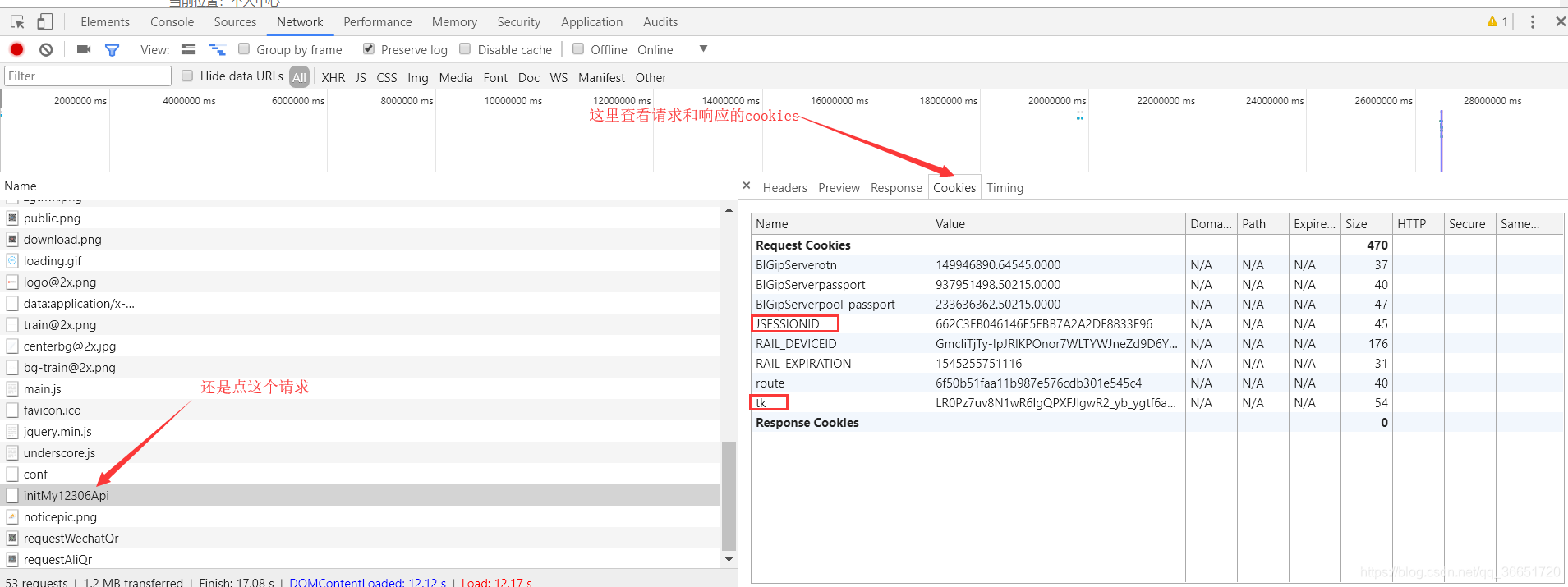Switch to the Security tab

[519, 22]
